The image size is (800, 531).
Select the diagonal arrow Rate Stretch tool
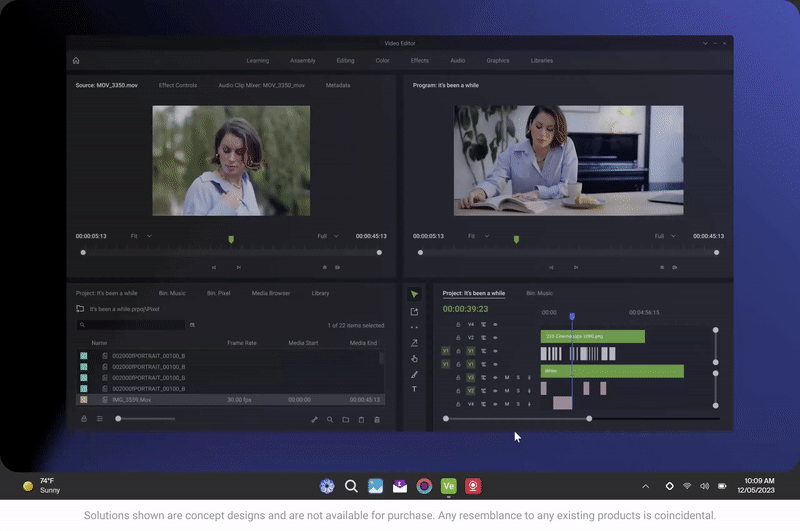[x=414, y=343]
